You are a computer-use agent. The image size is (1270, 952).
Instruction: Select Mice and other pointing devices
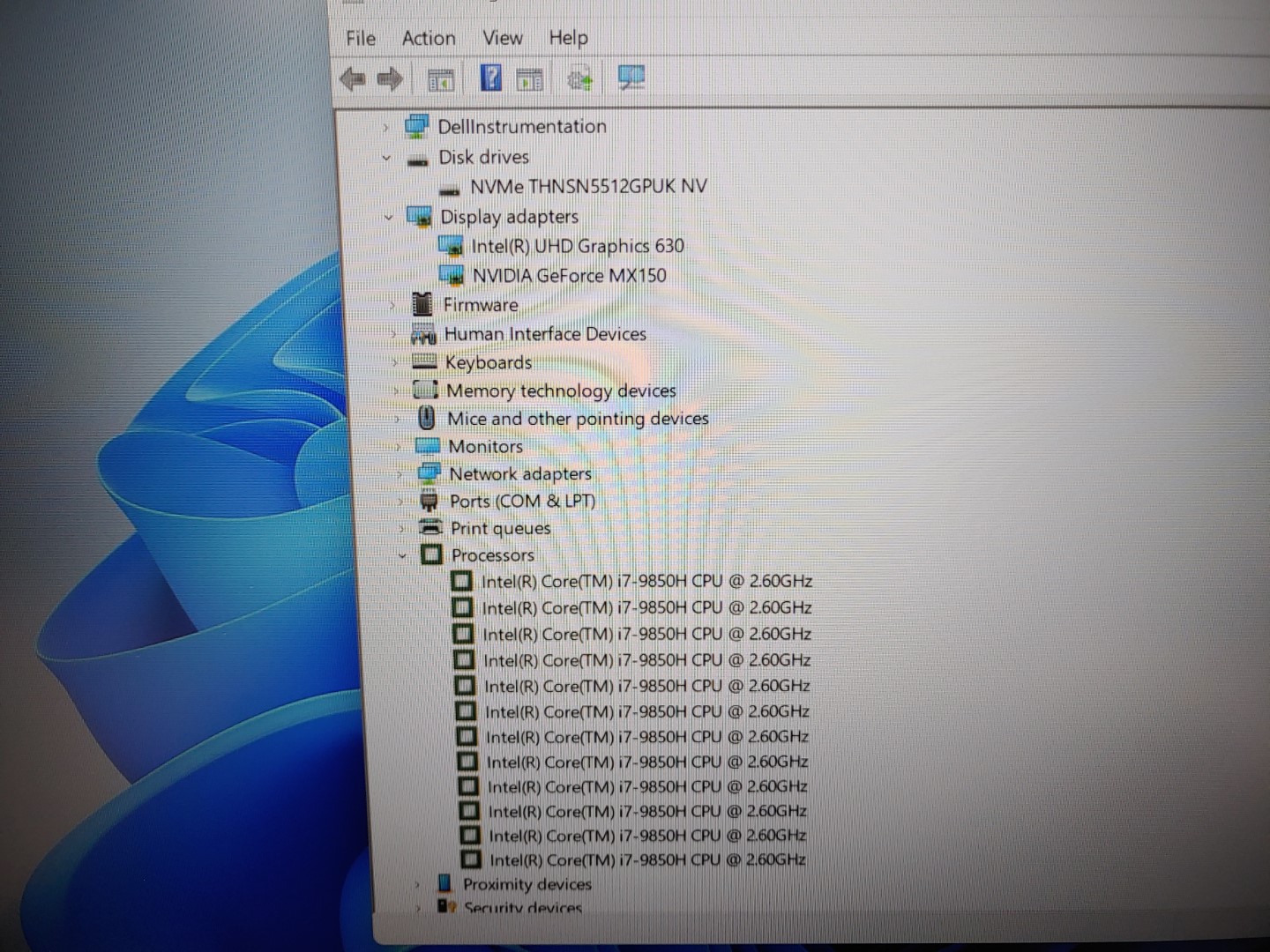pyautogui.click(x=578, y=419)
